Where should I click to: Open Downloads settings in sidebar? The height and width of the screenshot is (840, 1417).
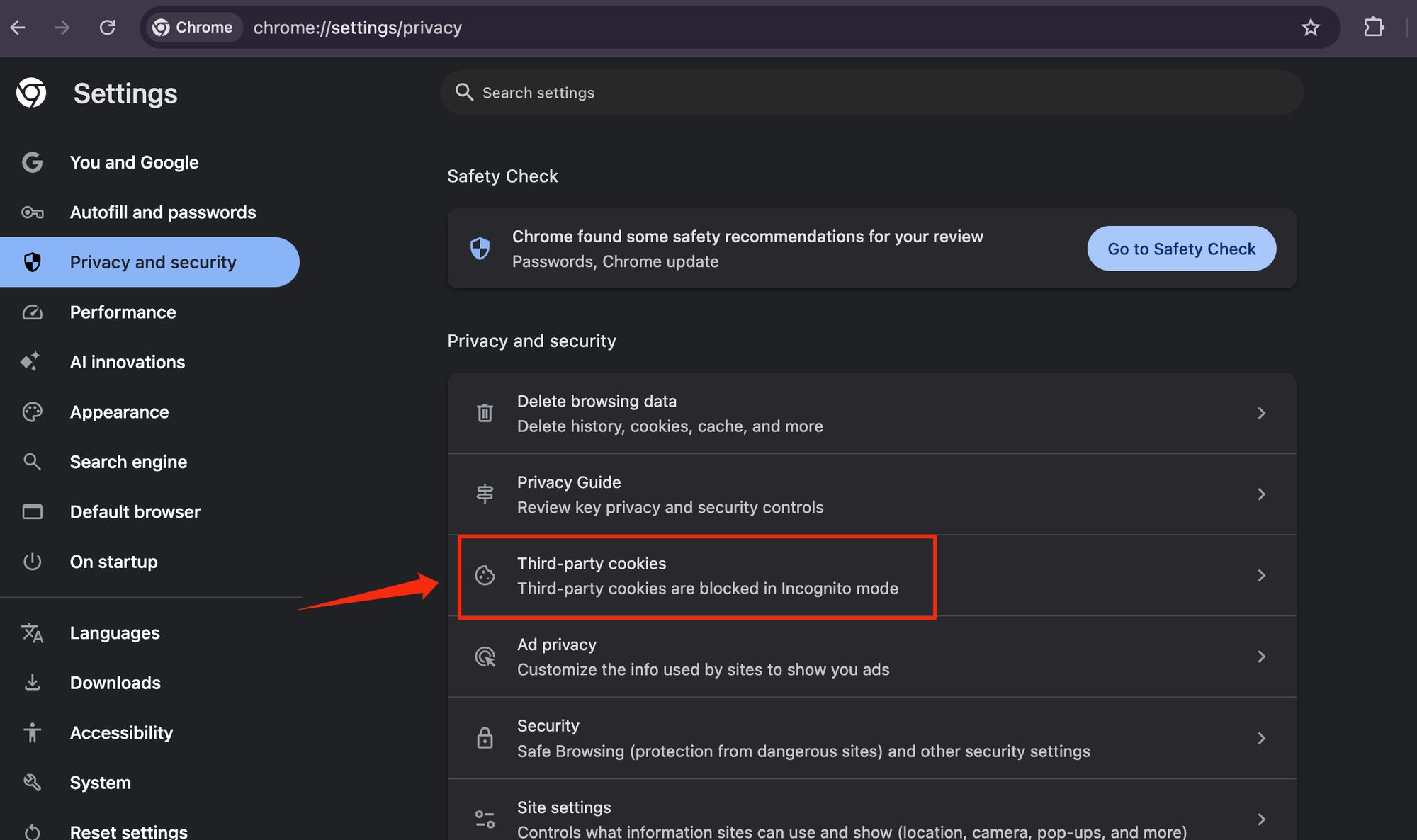tap(115, 683)
